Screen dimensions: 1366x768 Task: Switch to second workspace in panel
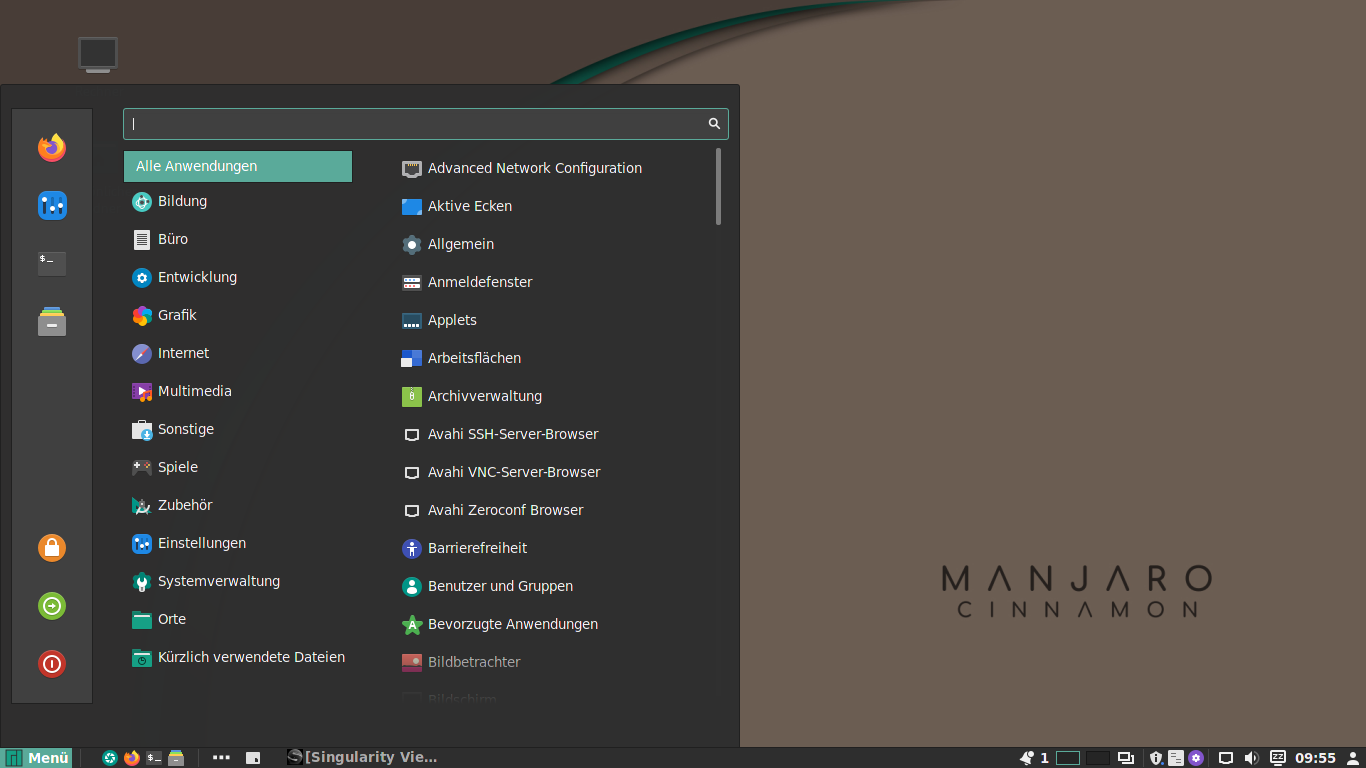[x=1098, y=758]
